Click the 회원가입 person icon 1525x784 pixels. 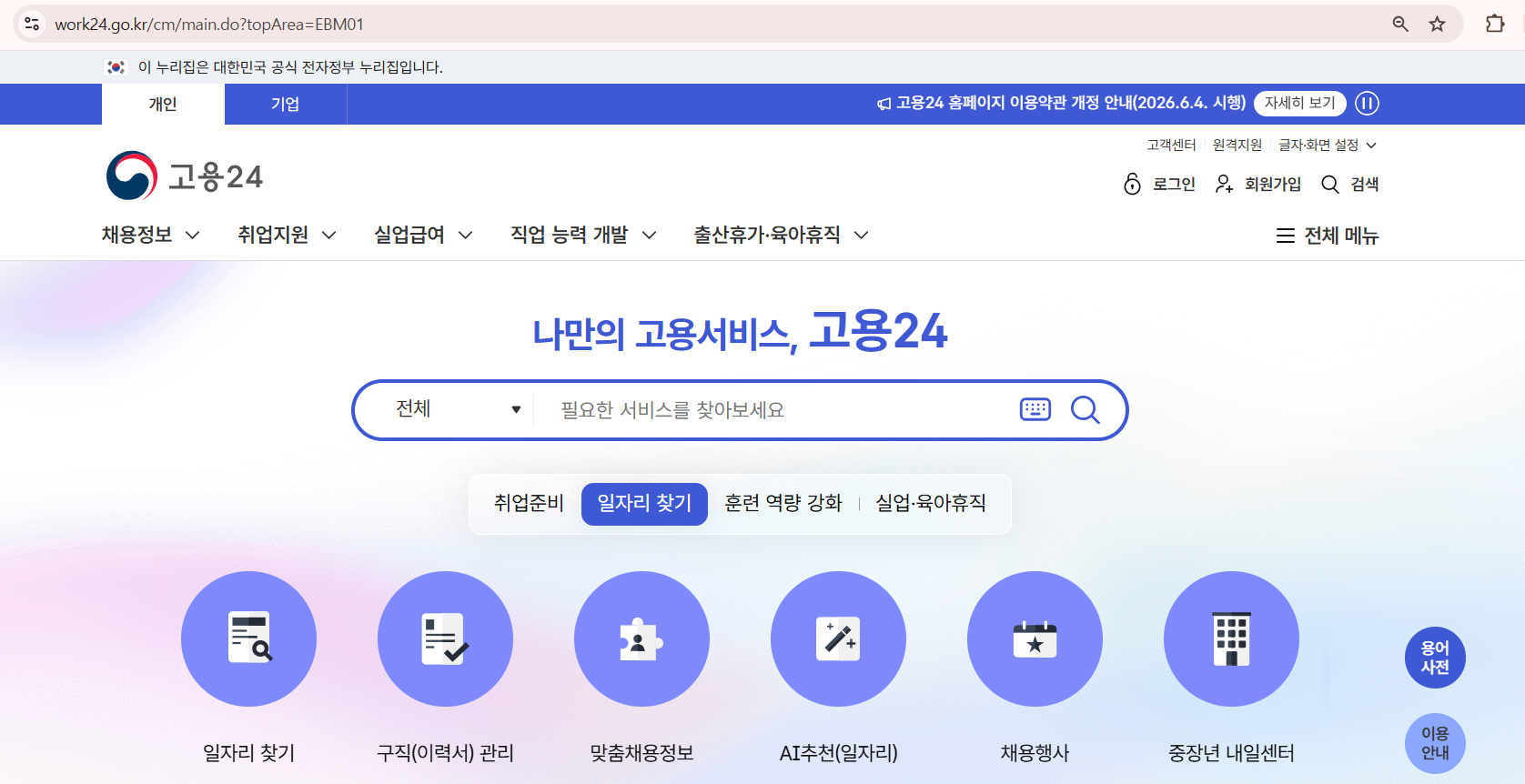point(1225,184)
